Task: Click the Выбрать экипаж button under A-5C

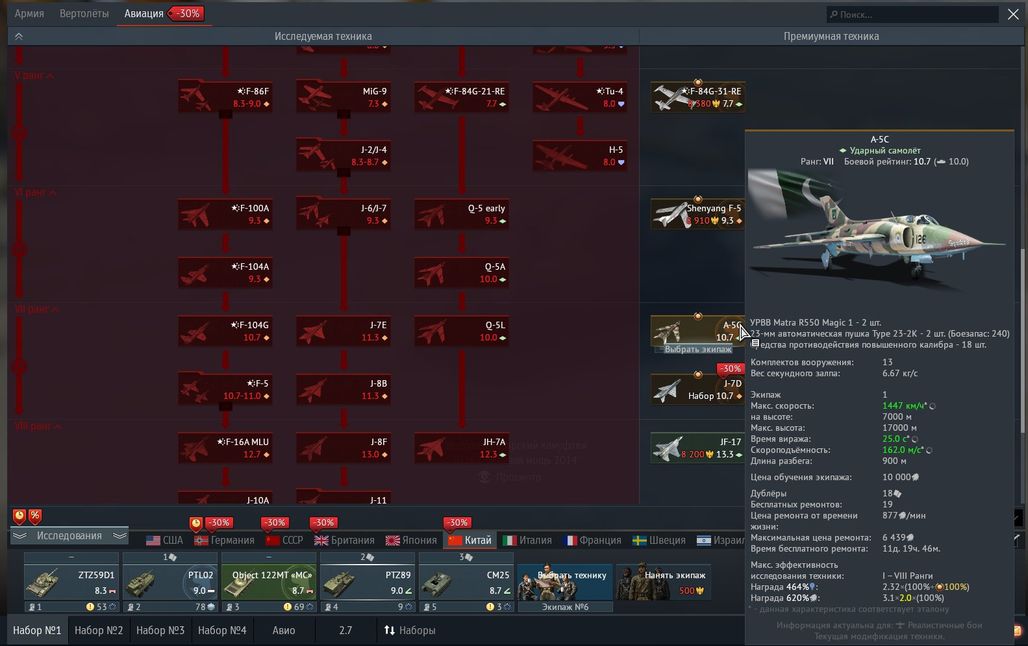Action: [698, 350]
